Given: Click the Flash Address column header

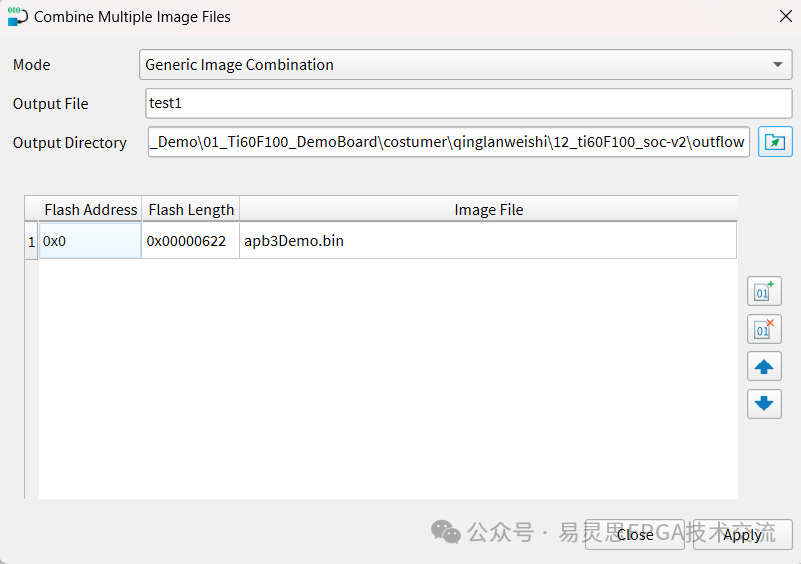Looking at the screenshot, I should point(90,209).
